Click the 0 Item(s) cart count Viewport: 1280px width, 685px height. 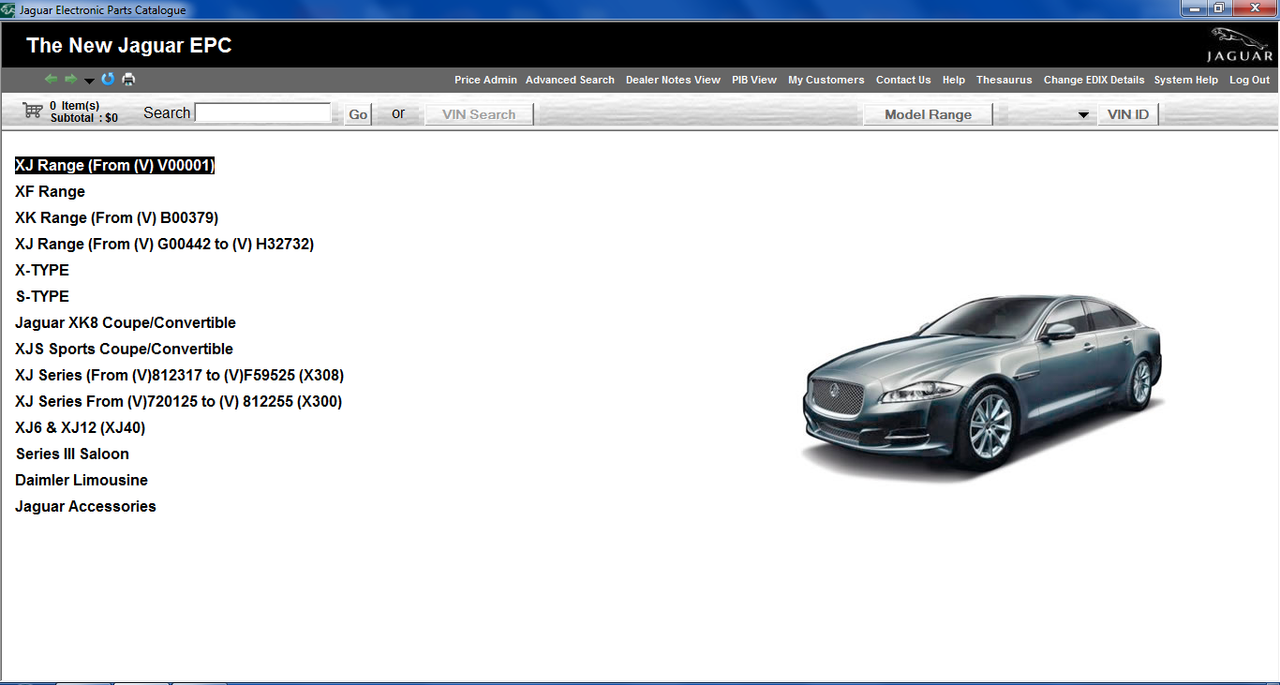point(75,105)
